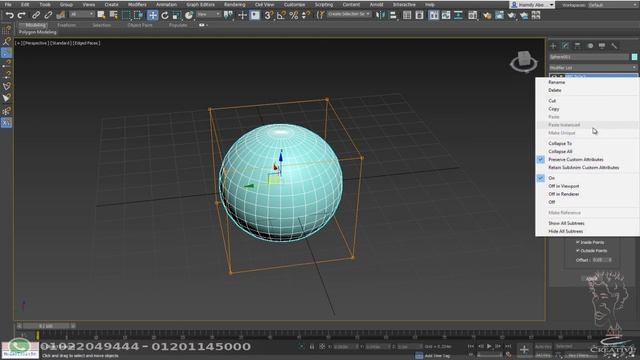Toggle the 3D Snaps button
Viewport: 640px width, 360px height.
pyautogui.click(x=269, y=16)
